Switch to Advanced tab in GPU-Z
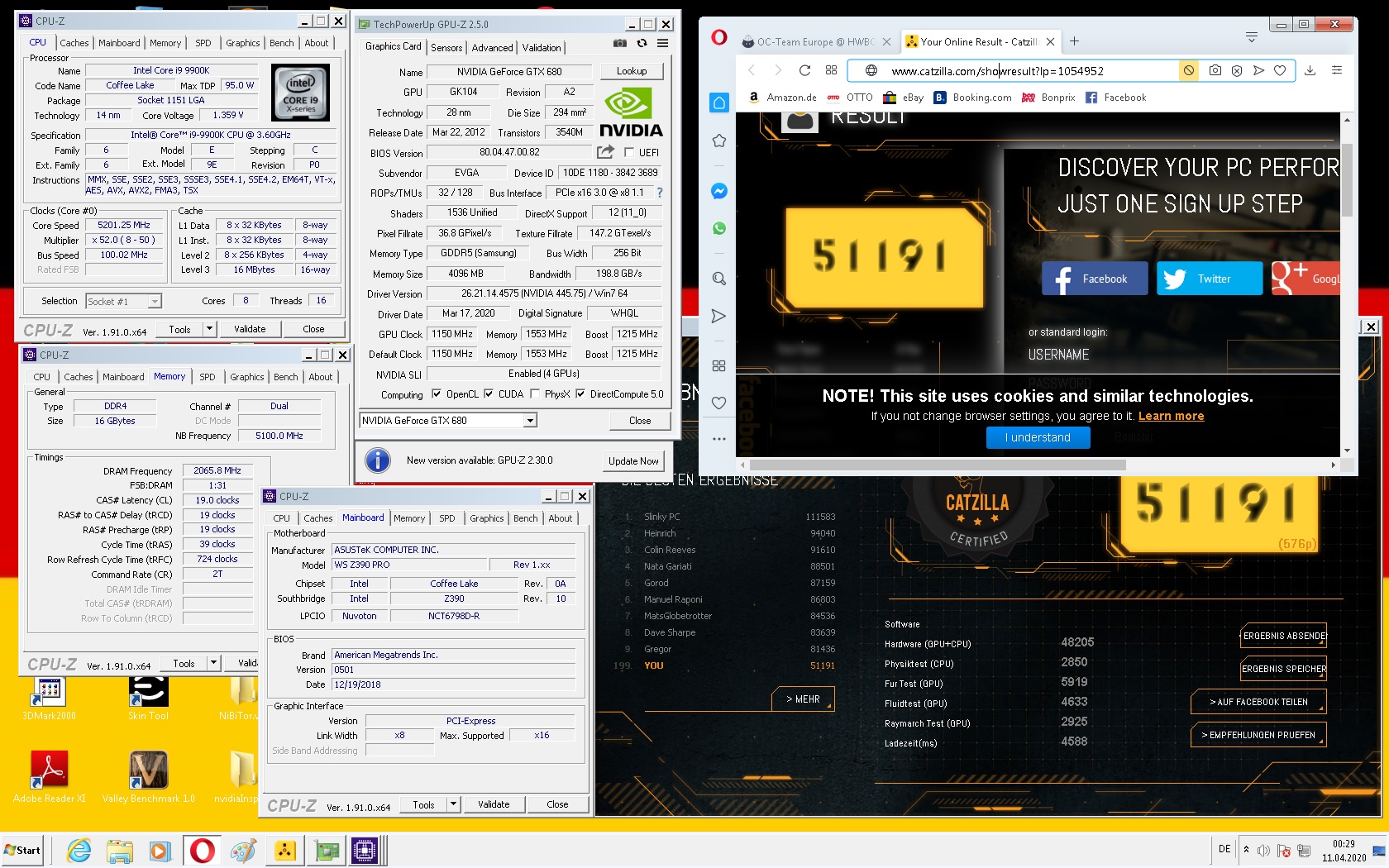Image resolution: width=1389 pixels, height=868 pixels. click(493, 48)
